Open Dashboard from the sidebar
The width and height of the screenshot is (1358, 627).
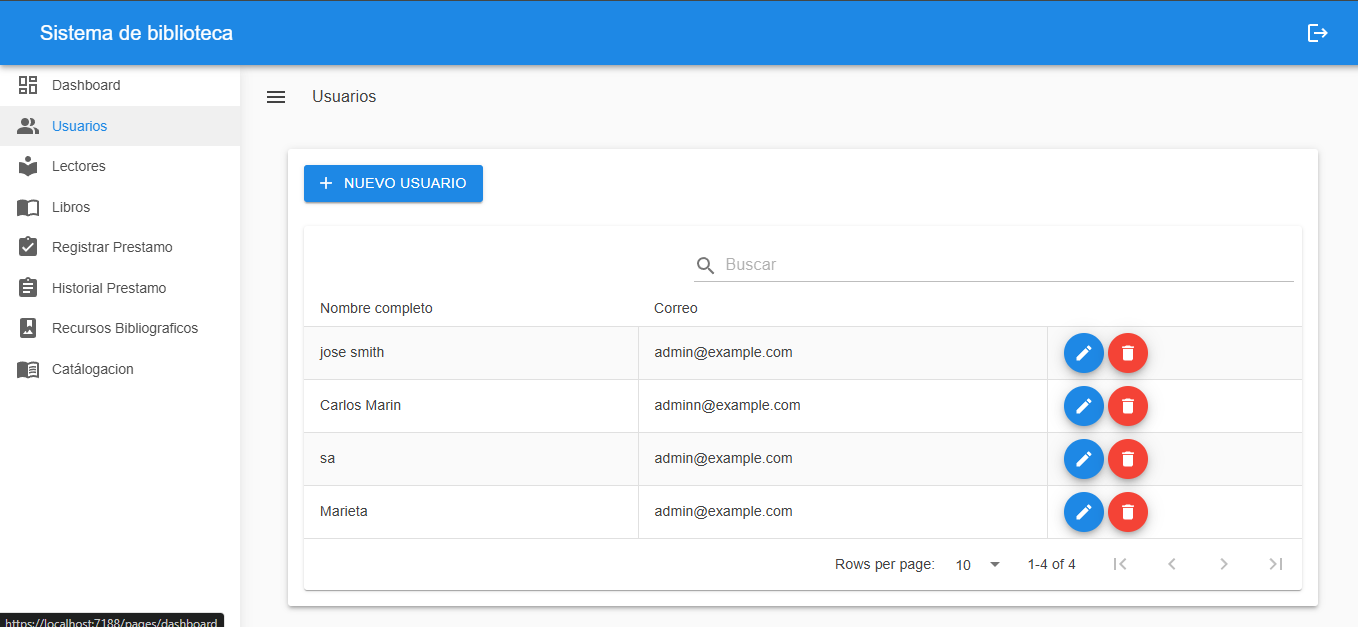(x=86, y=85)
